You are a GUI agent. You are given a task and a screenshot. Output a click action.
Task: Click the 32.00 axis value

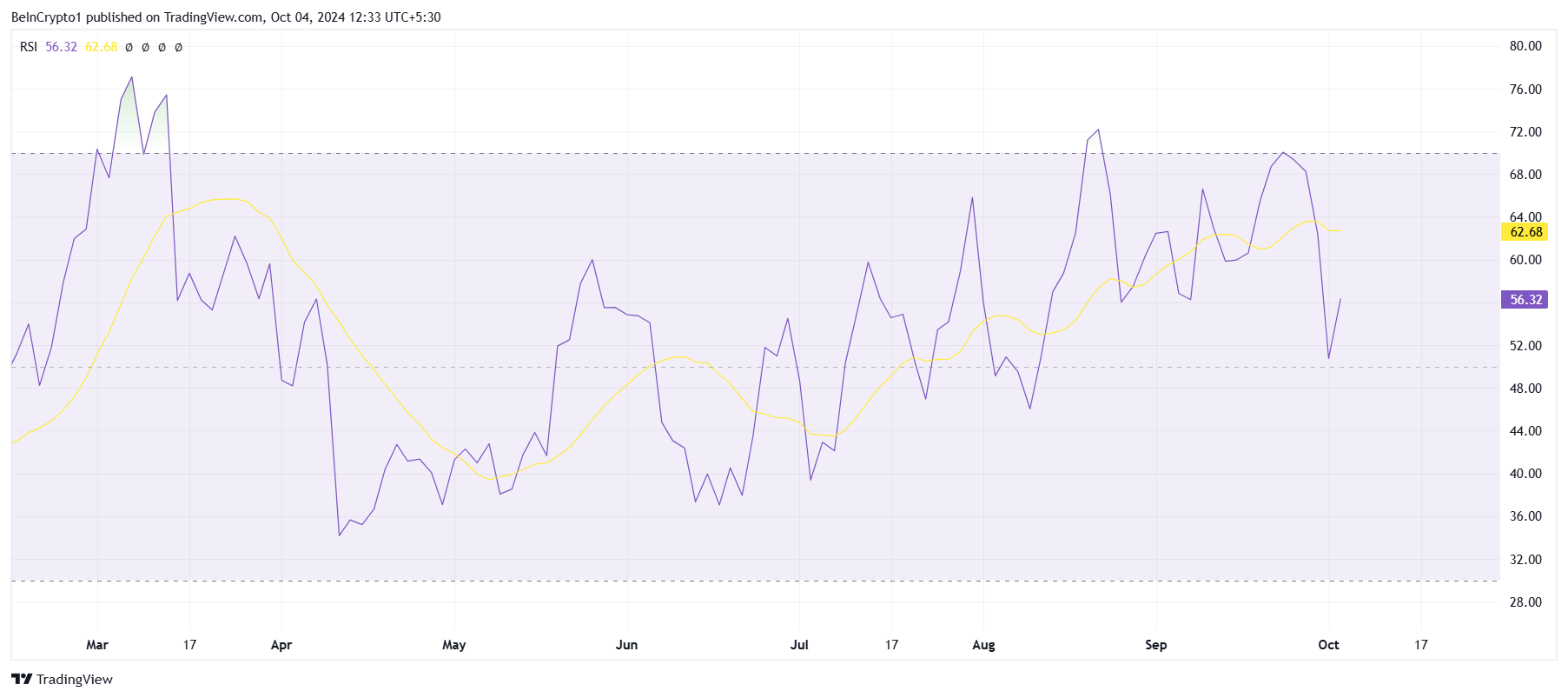pos(1525,560)
